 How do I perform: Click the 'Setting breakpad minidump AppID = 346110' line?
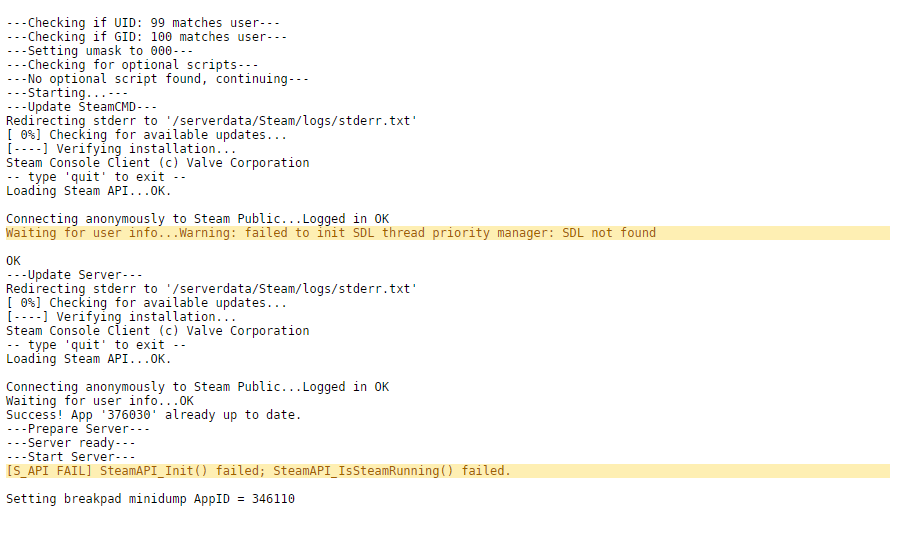coord(151,499)
